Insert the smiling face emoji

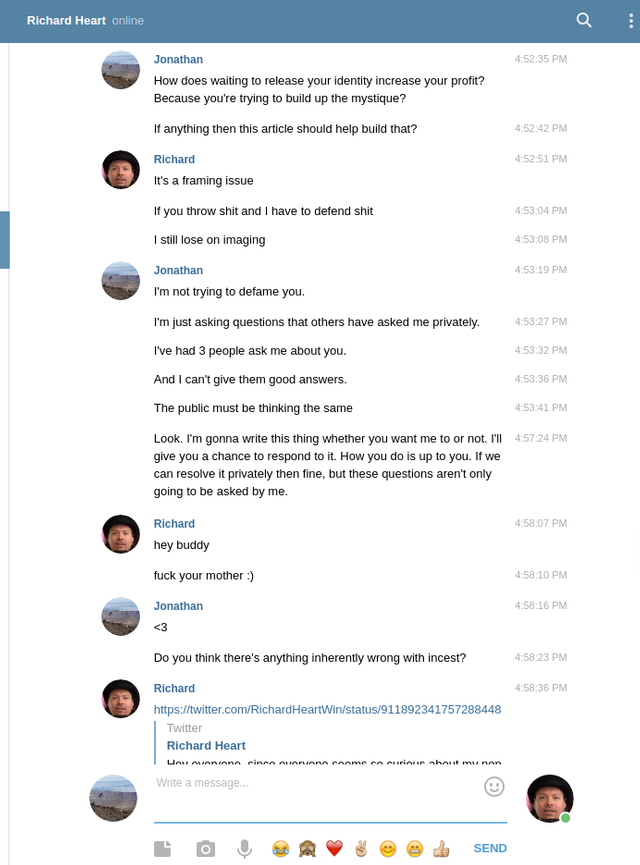pyautogui.click(x=388, y=848)
